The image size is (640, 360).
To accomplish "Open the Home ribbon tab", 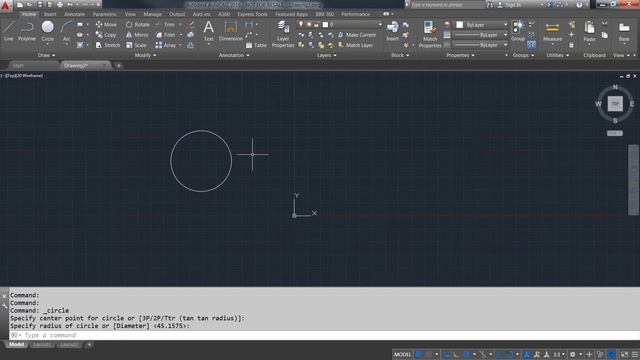I will [x=29, y=14].
